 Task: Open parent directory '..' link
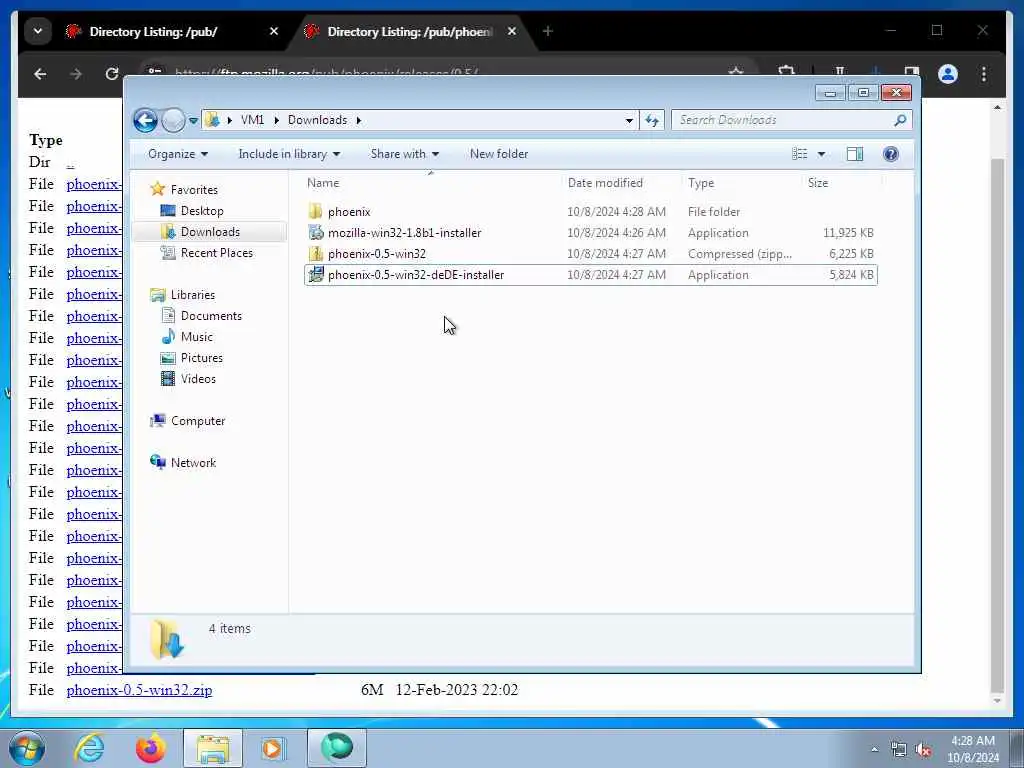[x=70, y=163]
